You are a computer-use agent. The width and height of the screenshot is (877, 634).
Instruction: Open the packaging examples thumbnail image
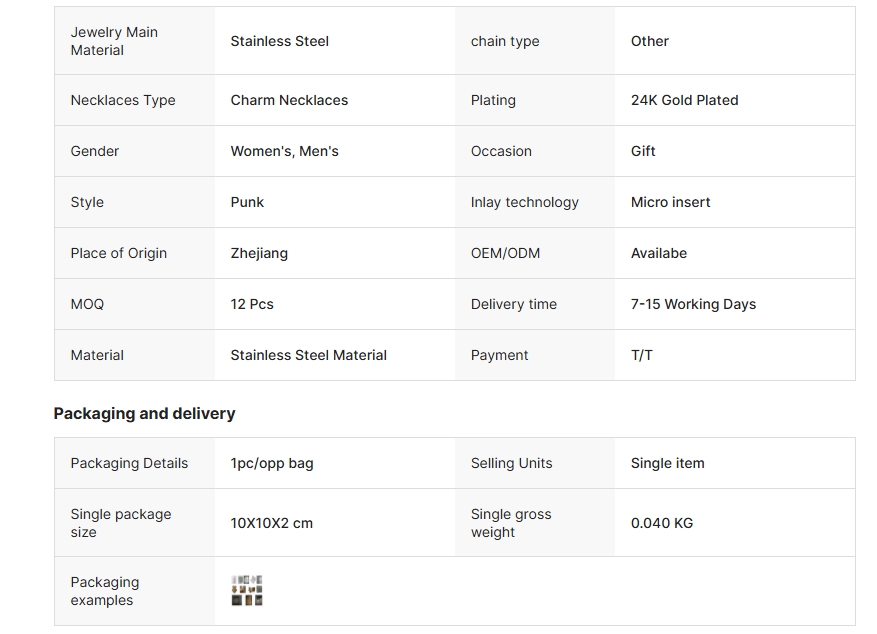pyautogui.click(x=247, y=590)
